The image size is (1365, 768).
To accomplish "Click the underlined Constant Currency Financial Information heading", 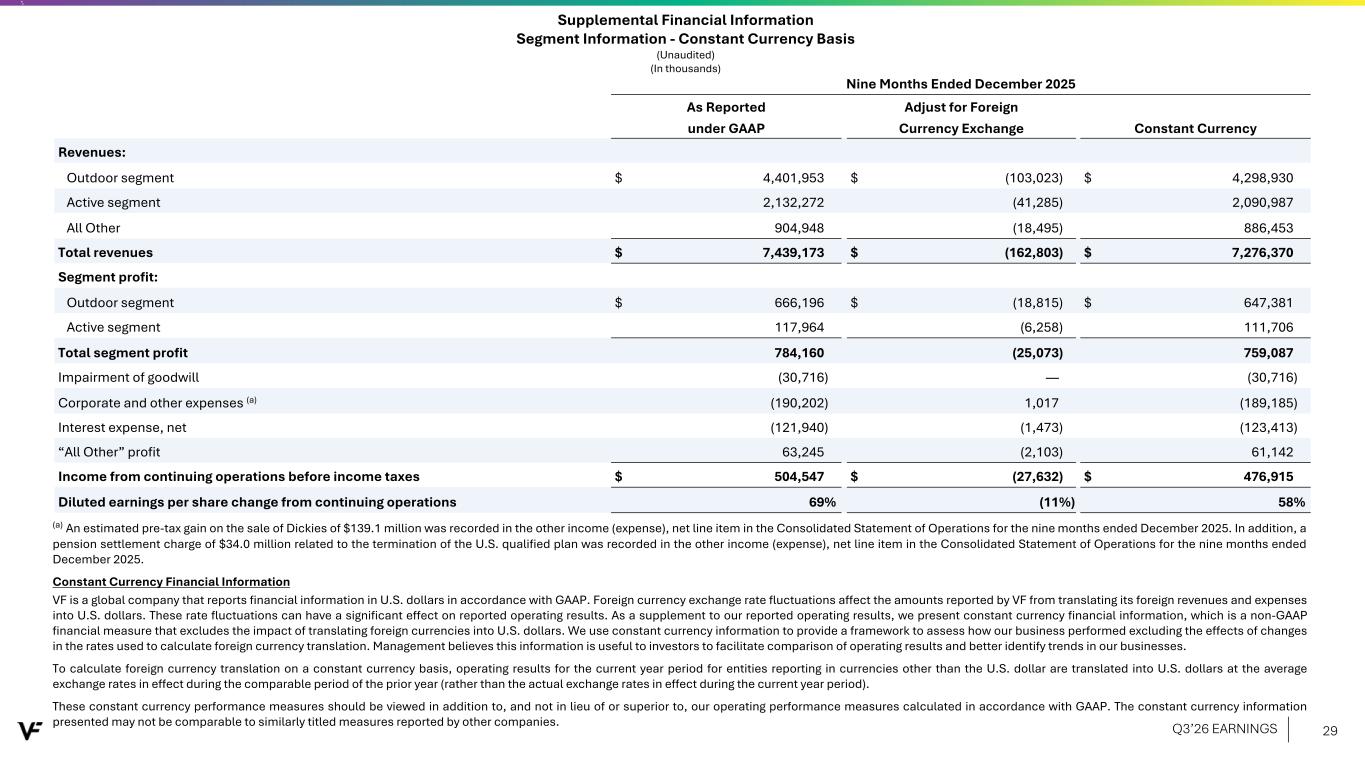I will (170, 581).
